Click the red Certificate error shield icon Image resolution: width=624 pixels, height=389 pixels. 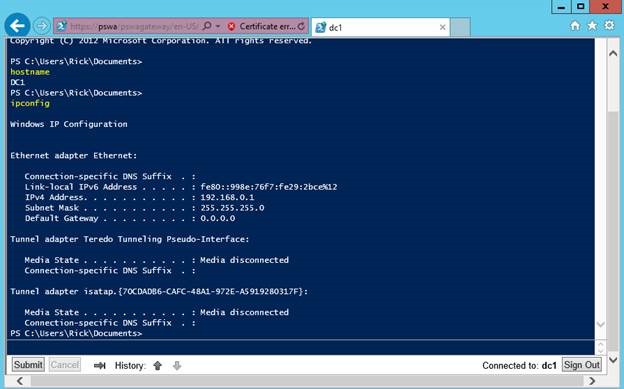[x=231, y=27]
